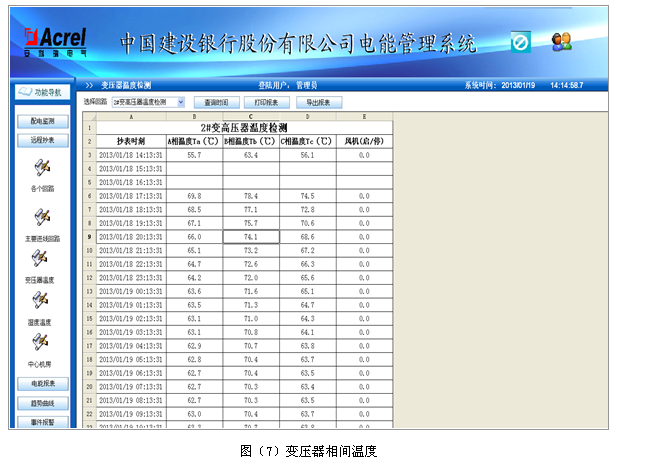Switch to 事件报警 section

43,422
